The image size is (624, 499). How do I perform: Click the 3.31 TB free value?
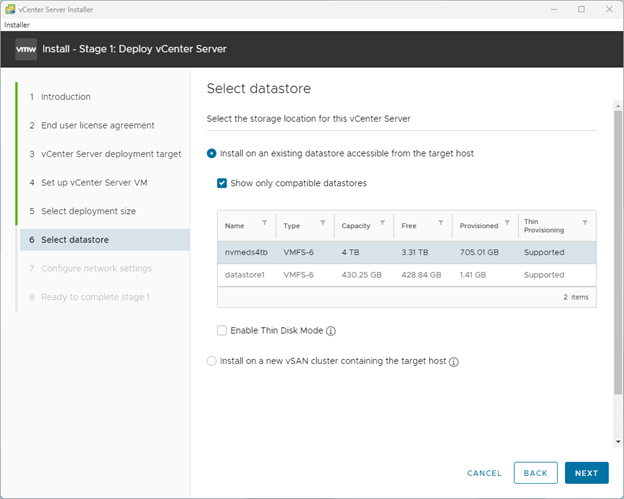coord(415,252)
